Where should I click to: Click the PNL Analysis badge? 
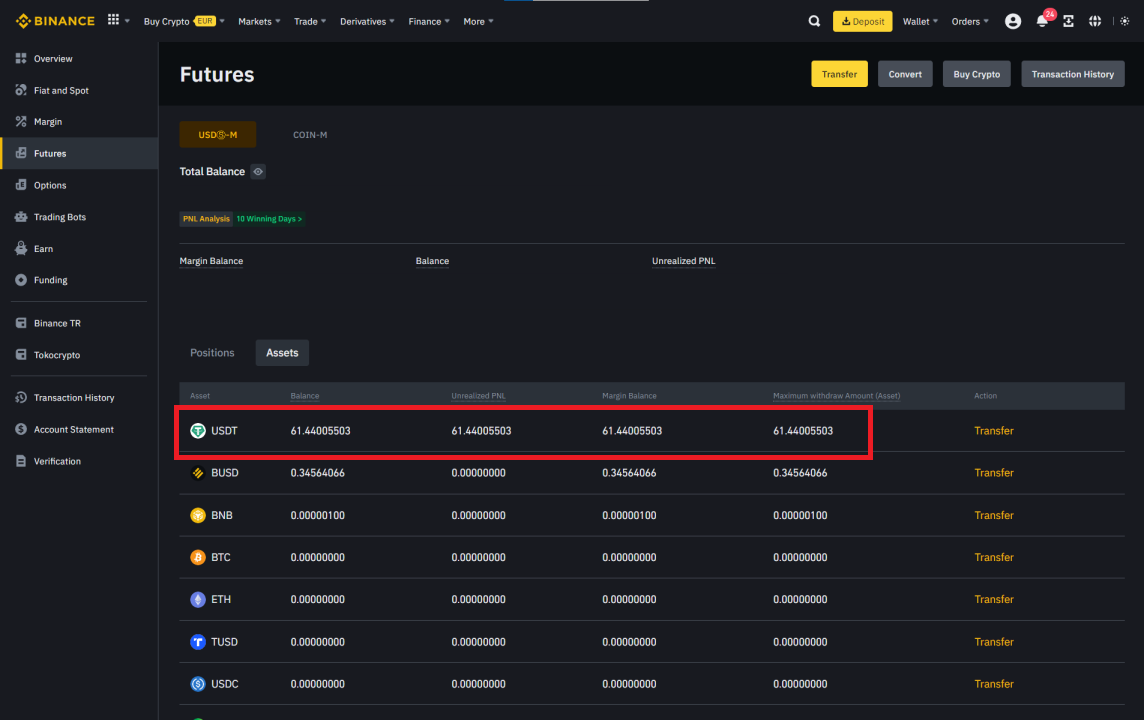206,219
